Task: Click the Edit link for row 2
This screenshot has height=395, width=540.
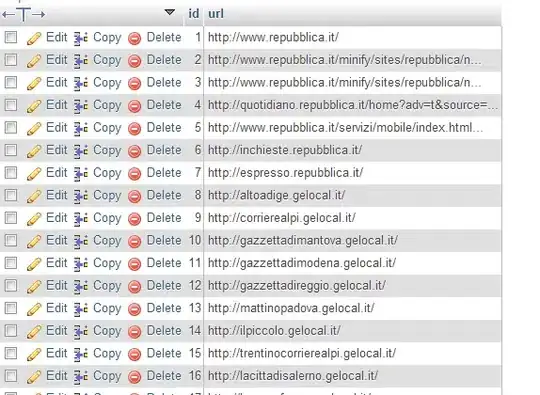Action: (56, 60)
